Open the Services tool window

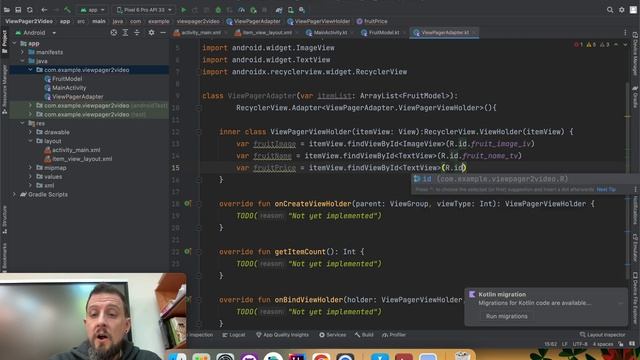pyautogui.click(x=333, y=335)
